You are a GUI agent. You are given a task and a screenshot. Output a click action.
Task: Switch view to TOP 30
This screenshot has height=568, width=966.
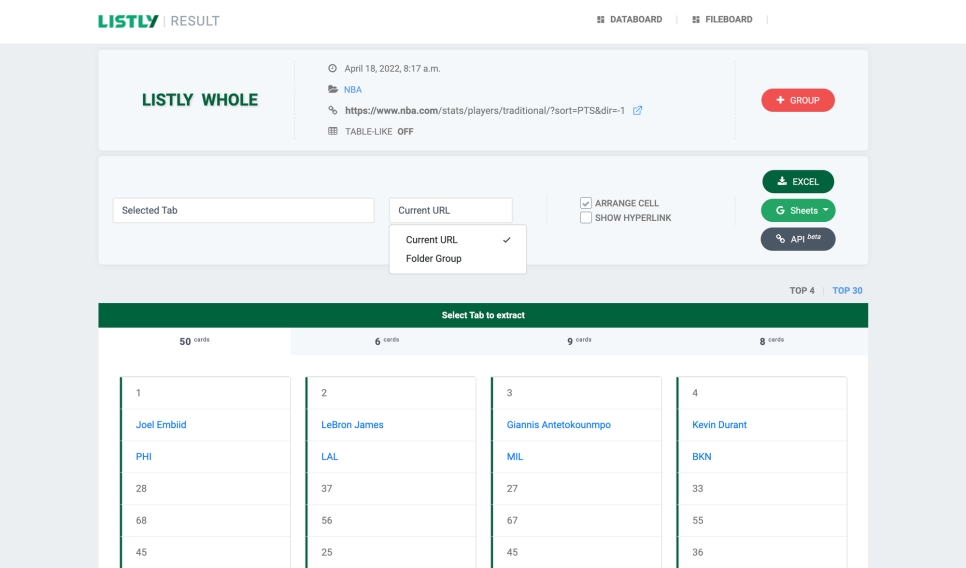click(847, 290)
